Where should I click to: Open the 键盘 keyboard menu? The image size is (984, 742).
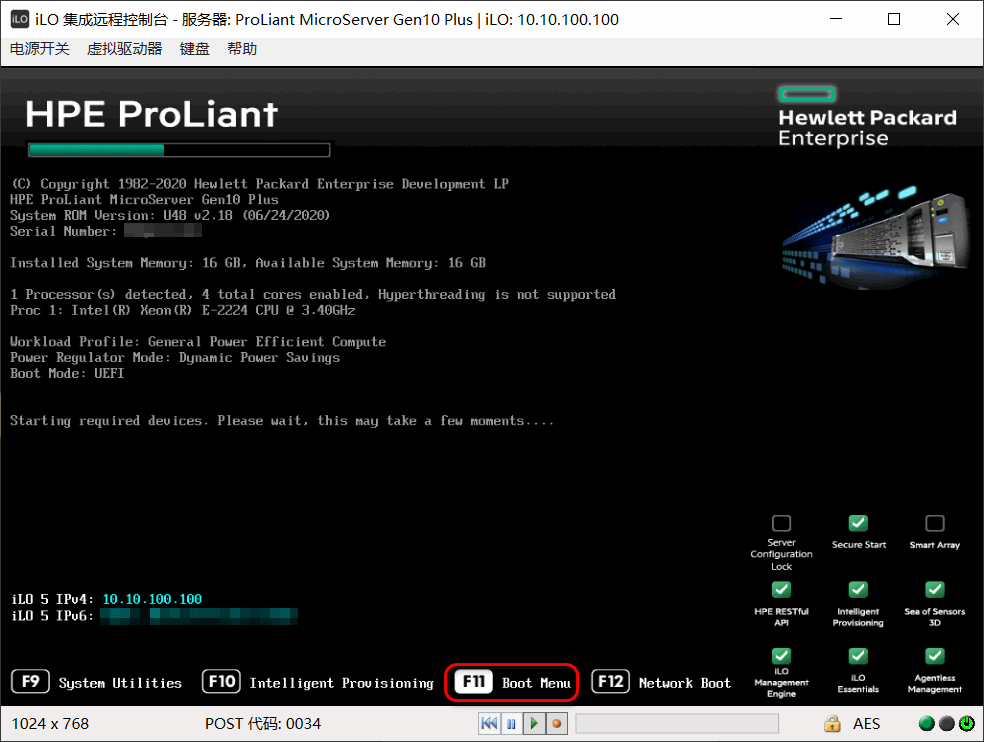pos(195,49)
